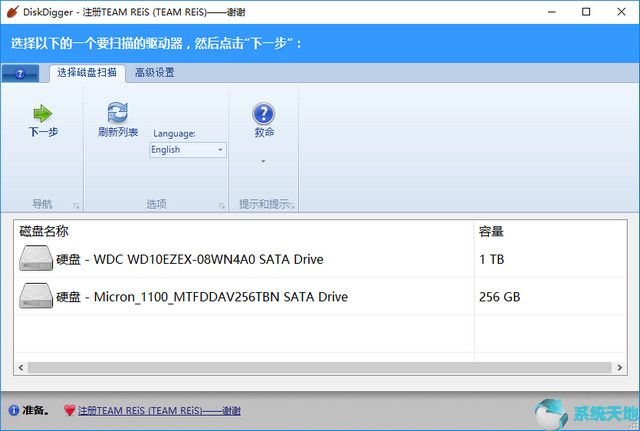Click the 刷新列表 button label
640x431 pixels.
pyautogui.click(x=118, y=132)
